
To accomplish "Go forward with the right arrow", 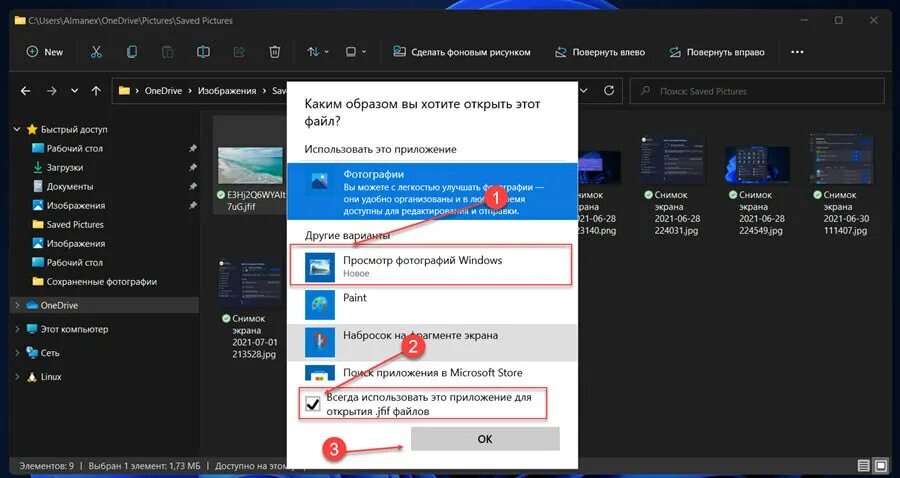I will [x=52, y=91].
